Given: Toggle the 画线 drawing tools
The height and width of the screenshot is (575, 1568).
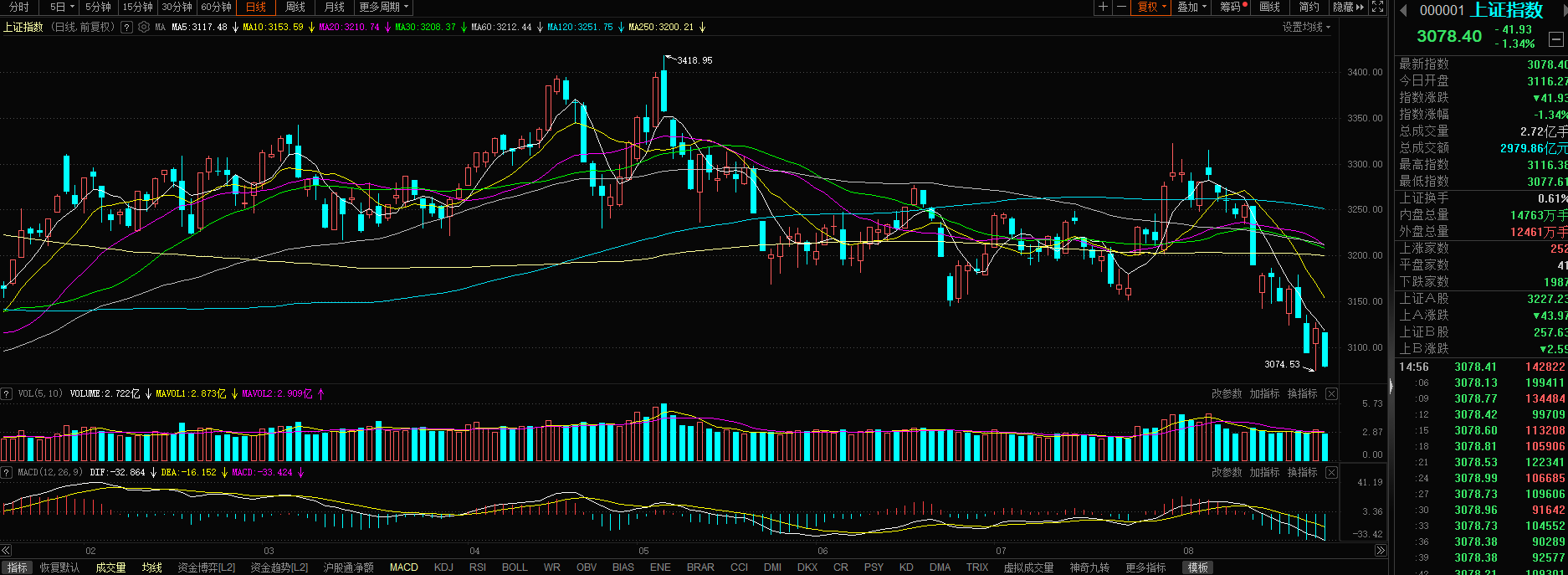Looking at the screenshot, I should 1270,7.
